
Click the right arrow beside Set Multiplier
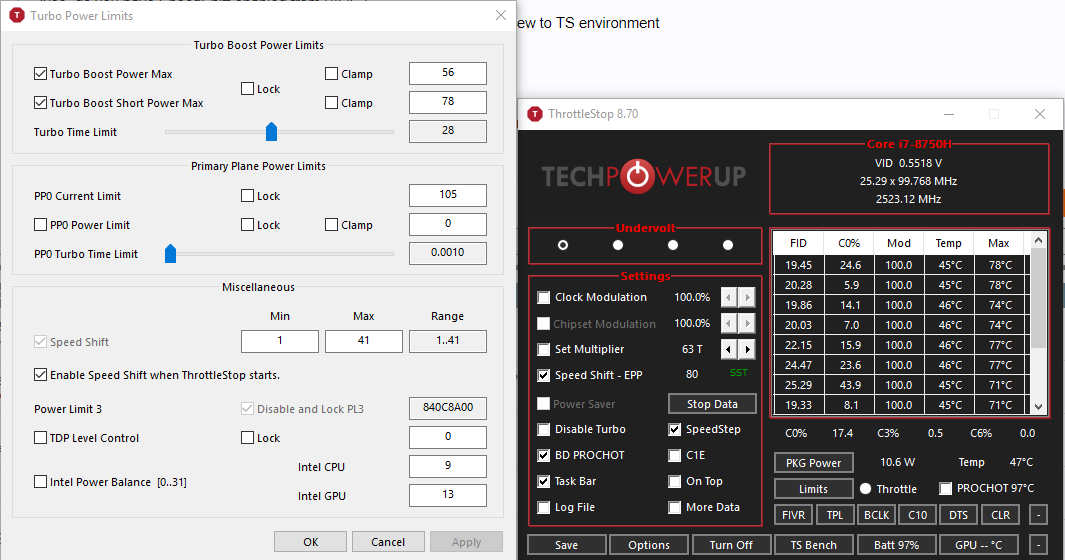tap(746, 349)
